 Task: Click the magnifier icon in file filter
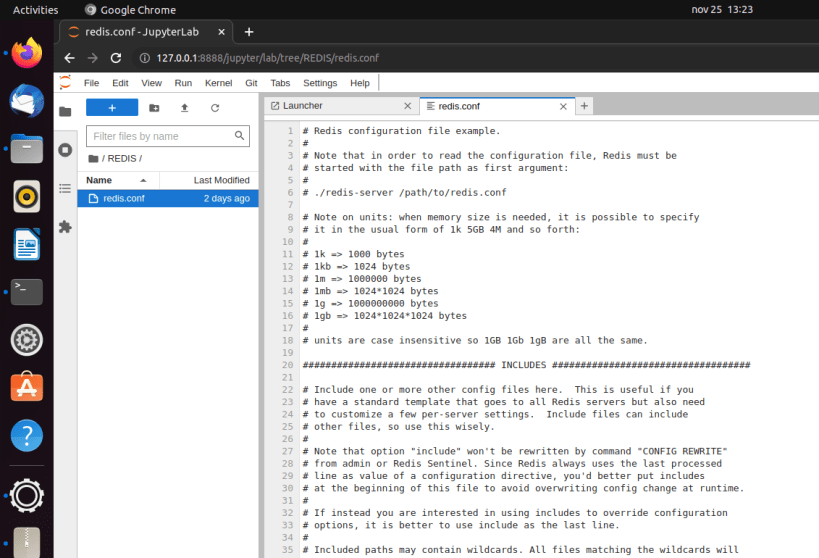pos(239,136)
